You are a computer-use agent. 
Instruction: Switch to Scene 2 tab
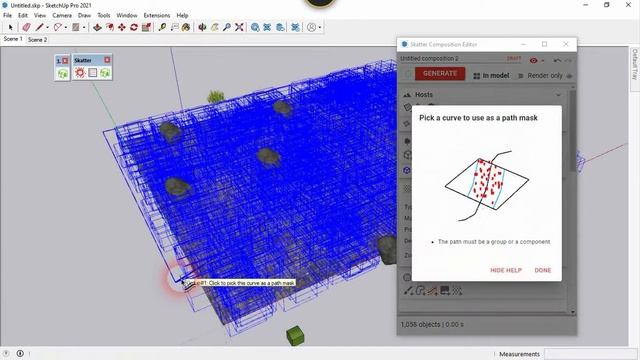[38, 40]
